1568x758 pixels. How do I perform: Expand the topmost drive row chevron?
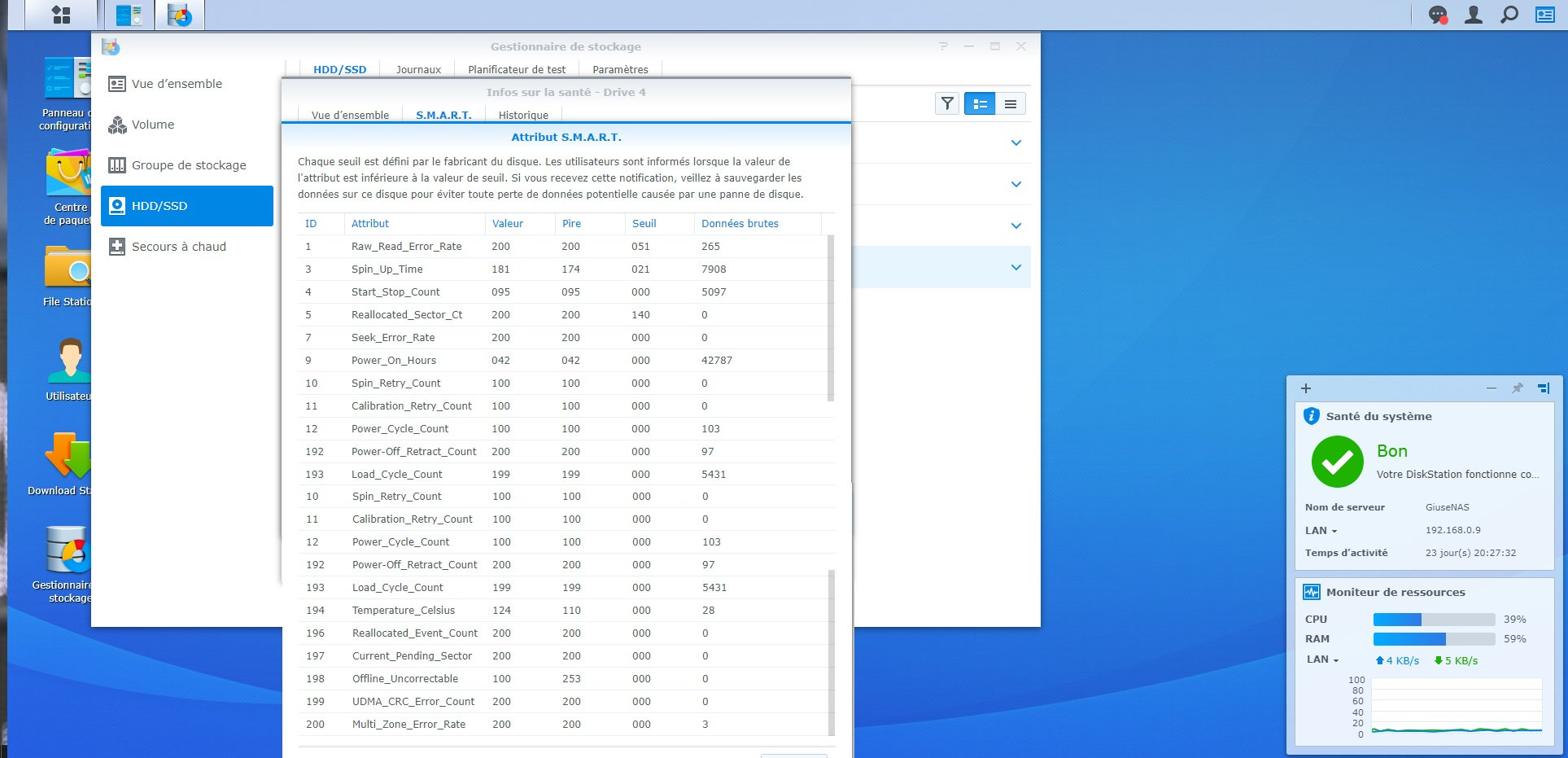pyautogui.click(x=1015, y=143)
